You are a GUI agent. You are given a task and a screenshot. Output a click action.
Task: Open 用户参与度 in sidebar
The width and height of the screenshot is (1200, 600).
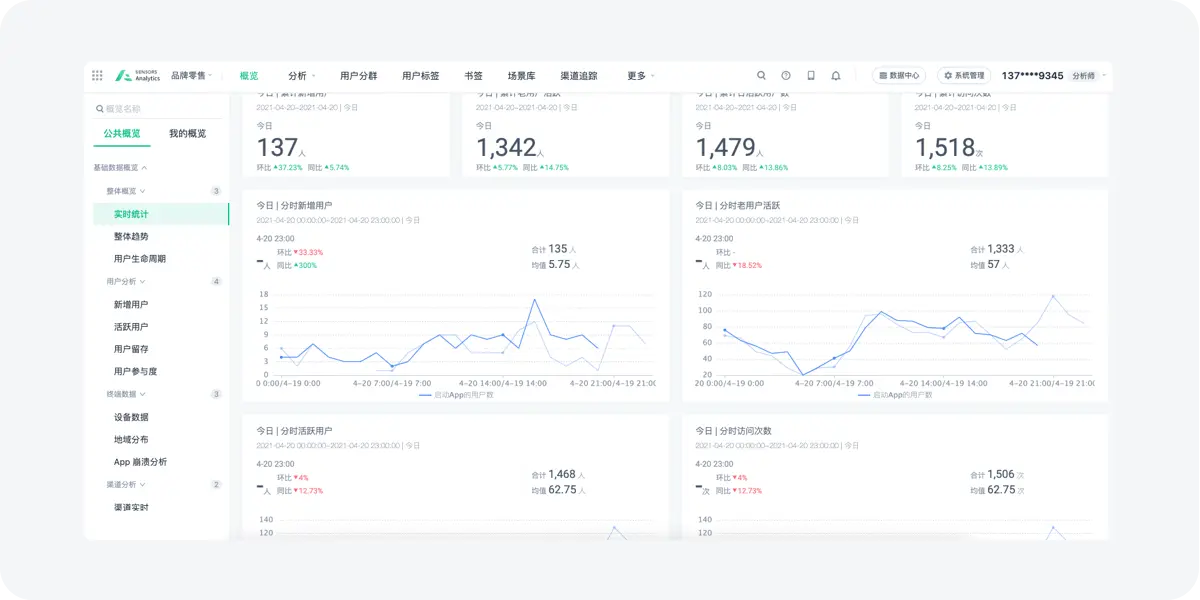tap(135, 371)
